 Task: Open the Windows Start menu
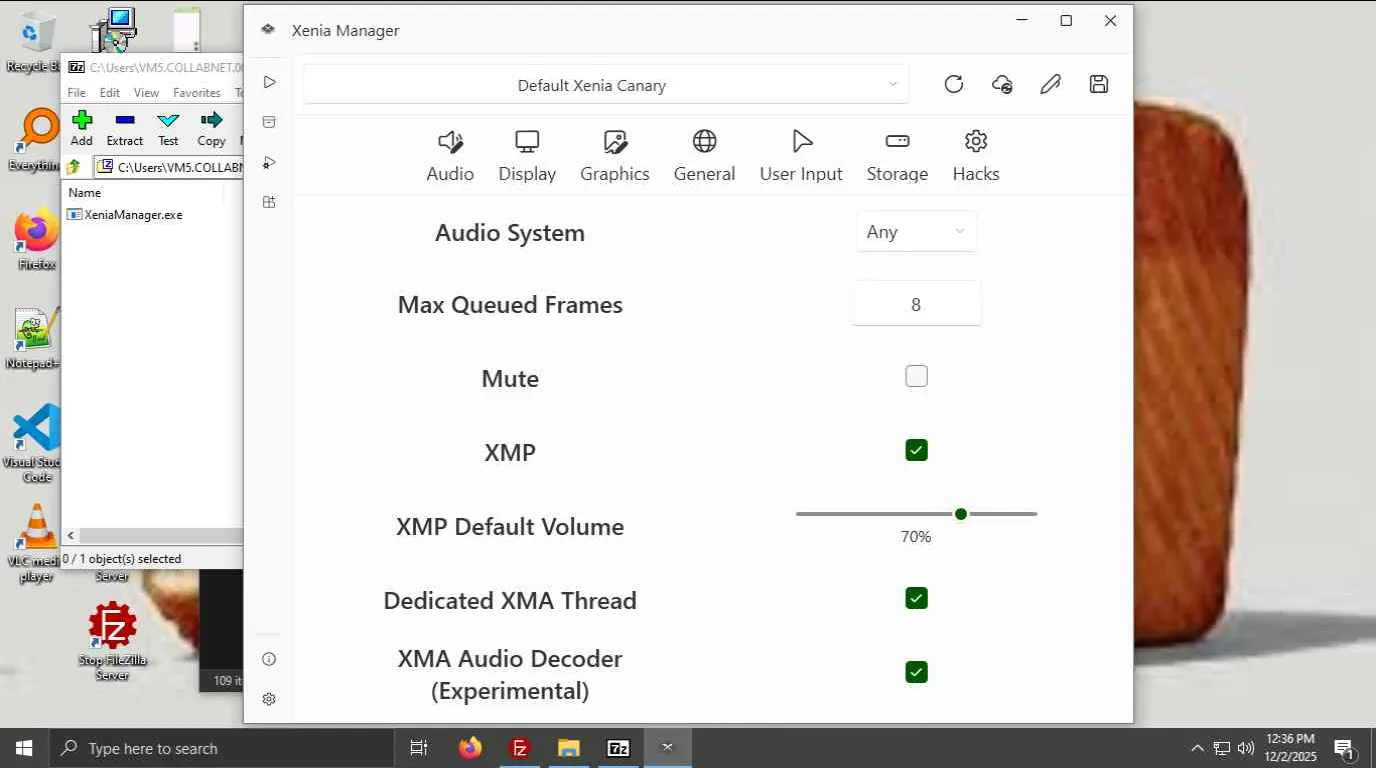tap(24, 748)
